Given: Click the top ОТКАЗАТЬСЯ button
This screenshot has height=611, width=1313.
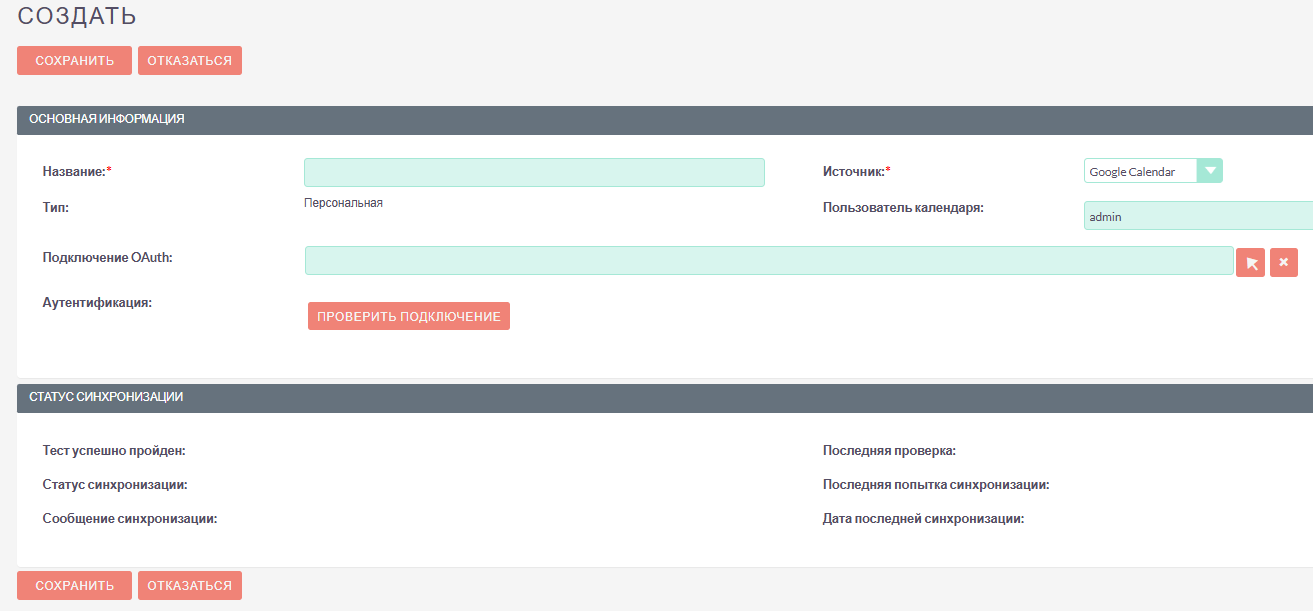Looking at the screenshot, I should tap(190, 60).
